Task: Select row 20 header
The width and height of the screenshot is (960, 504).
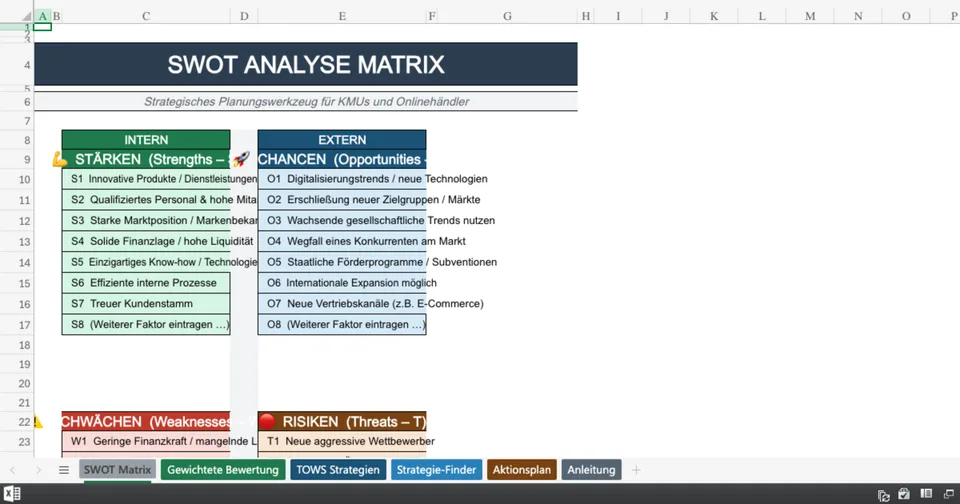Action: coord(17,383)
